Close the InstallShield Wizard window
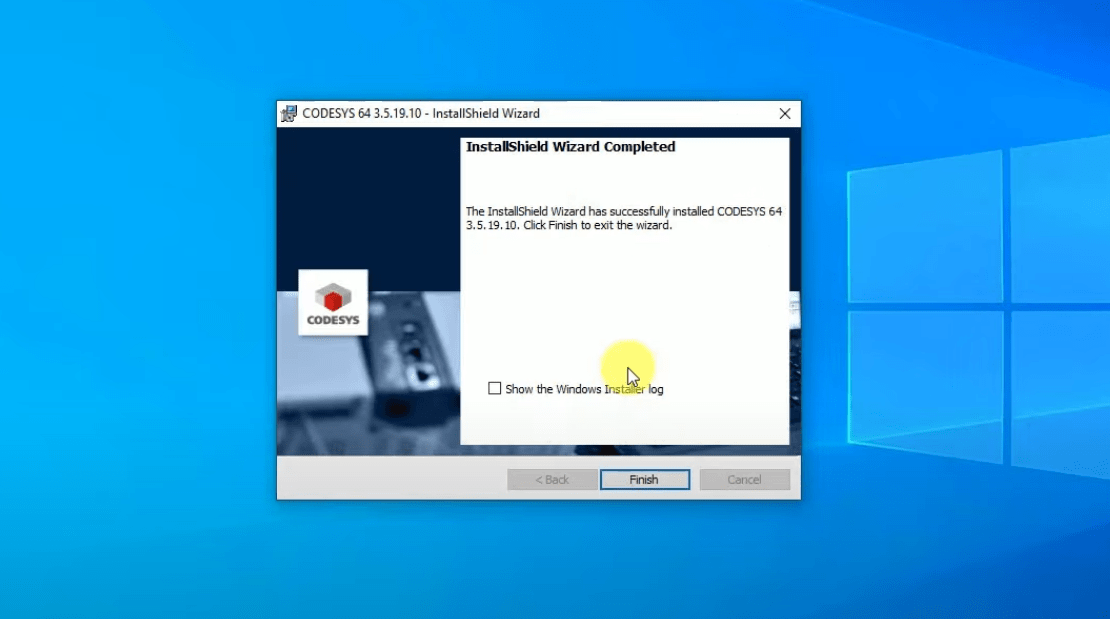The width and height of the screenshot is (1110, 619). (784, 113)
